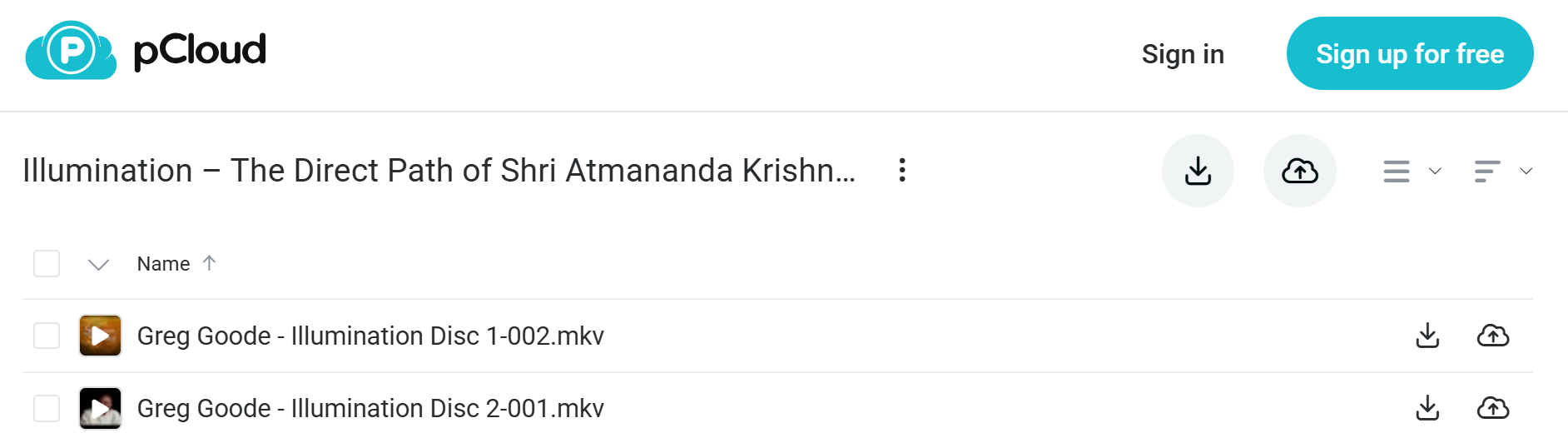The width and height of the screenshot is (1568, 438).
Task: Open the Disc 1-002.mkv video thumbnail
Action: point(100,336)
